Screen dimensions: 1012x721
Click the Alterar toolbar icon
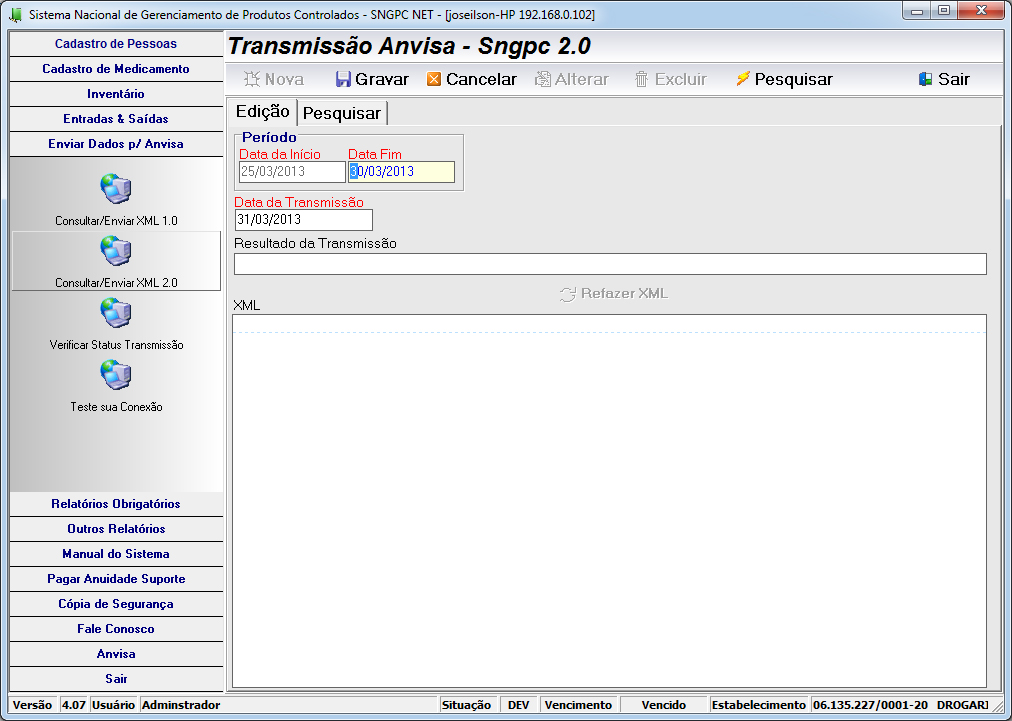[543, 79]
